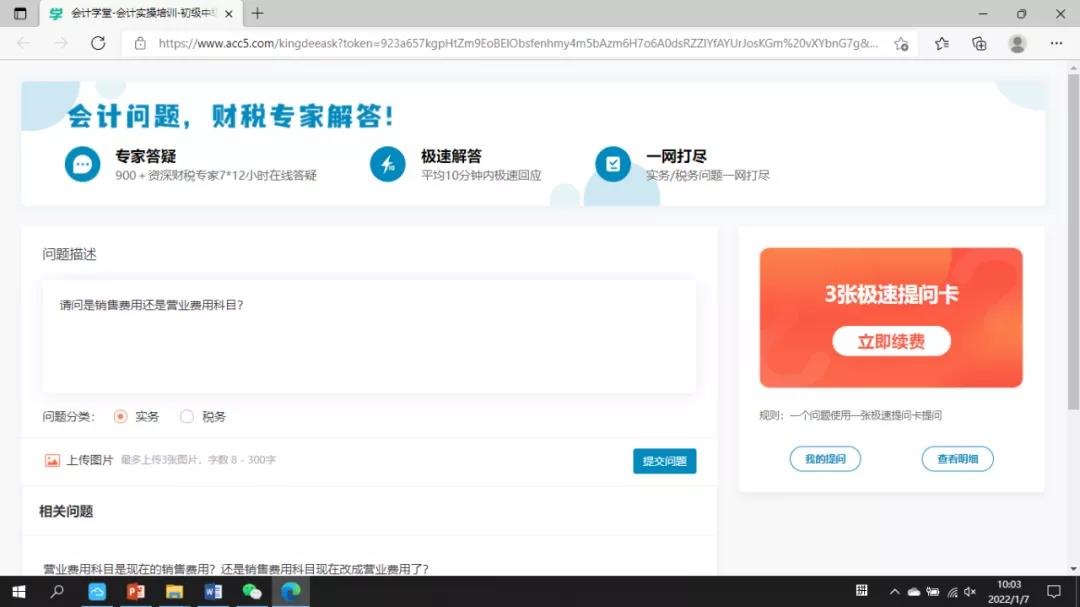The image size is (1080, 607).
Task: Choose the 税务 question category
Action: click(187, 416)
